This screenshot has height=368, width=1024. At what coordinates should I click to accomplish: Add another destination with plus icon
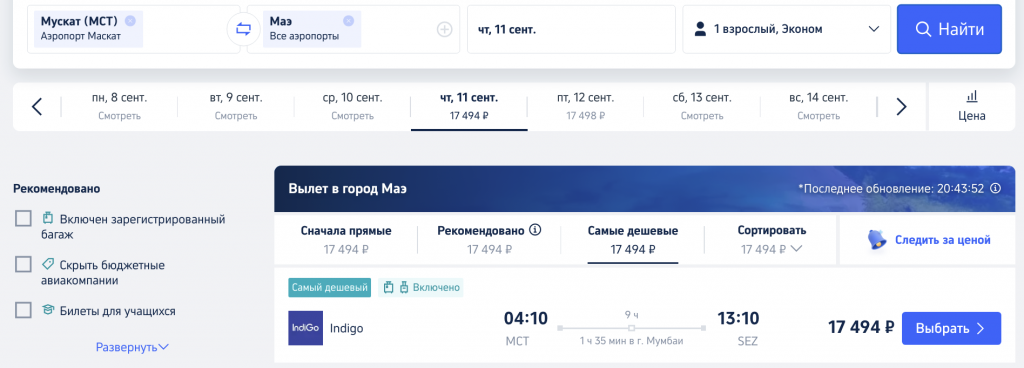[445, 29]
